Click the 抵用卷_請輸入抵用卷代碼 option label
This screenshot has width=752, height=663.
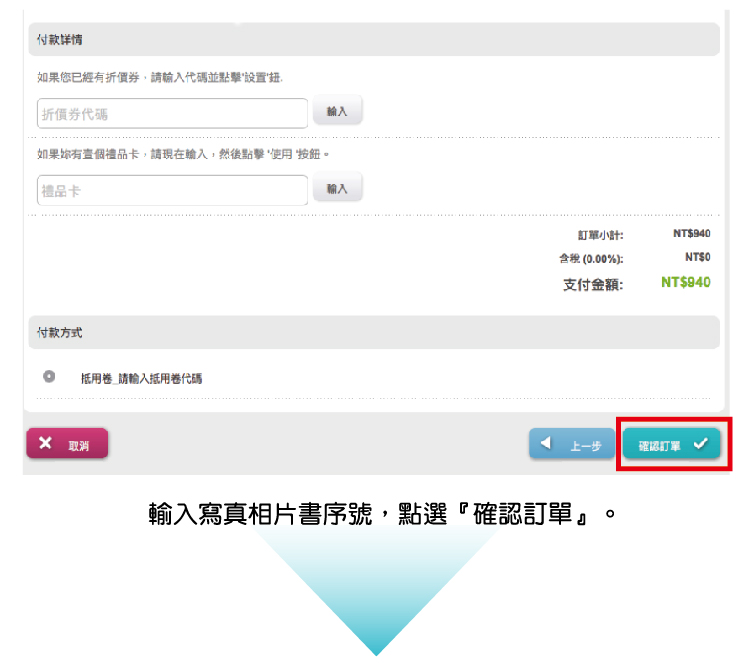tap(142, 379)
